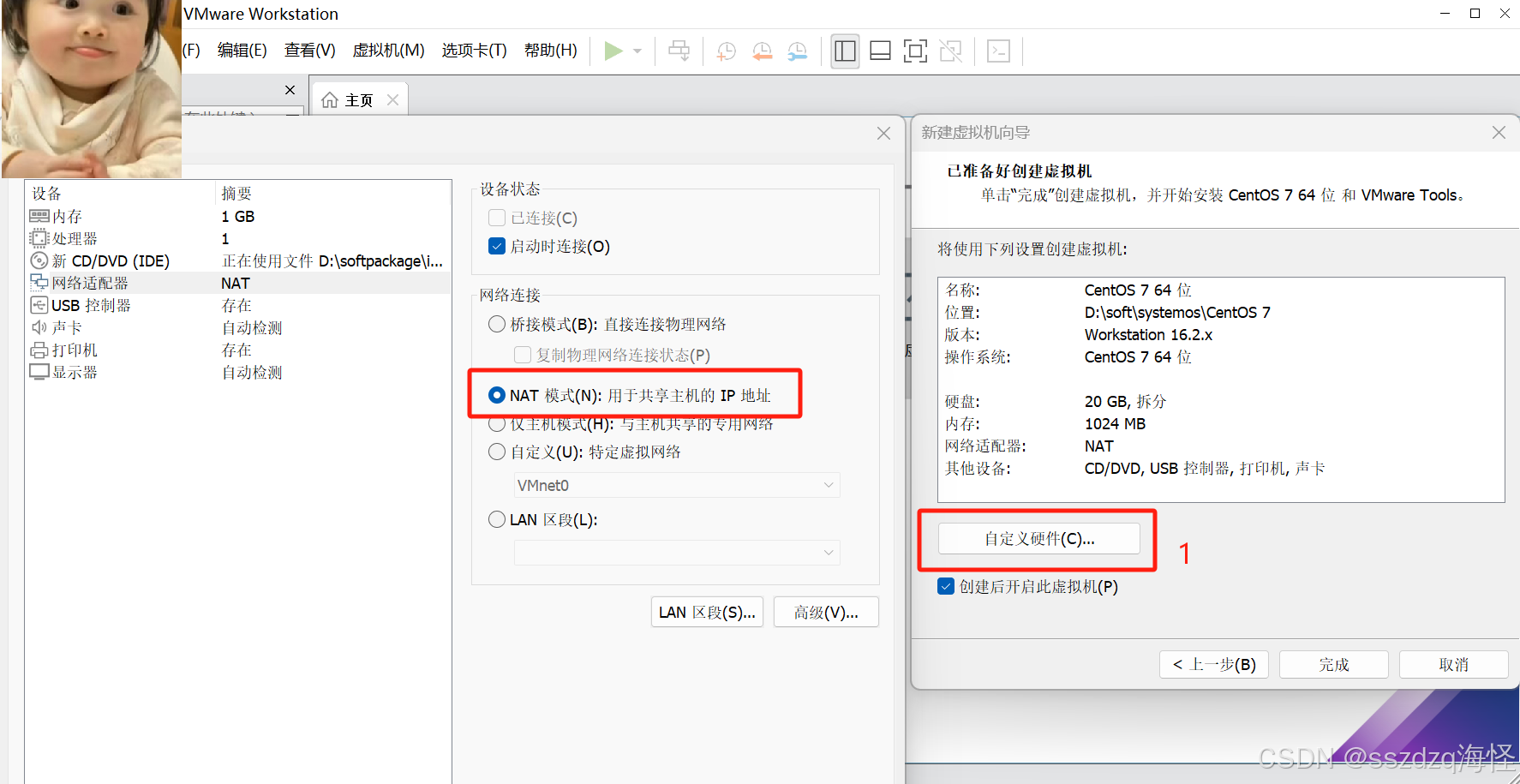This screenshot has width=1520, height=784.
Task: Open the VMnet0 dropdown list
Action: 677,485
